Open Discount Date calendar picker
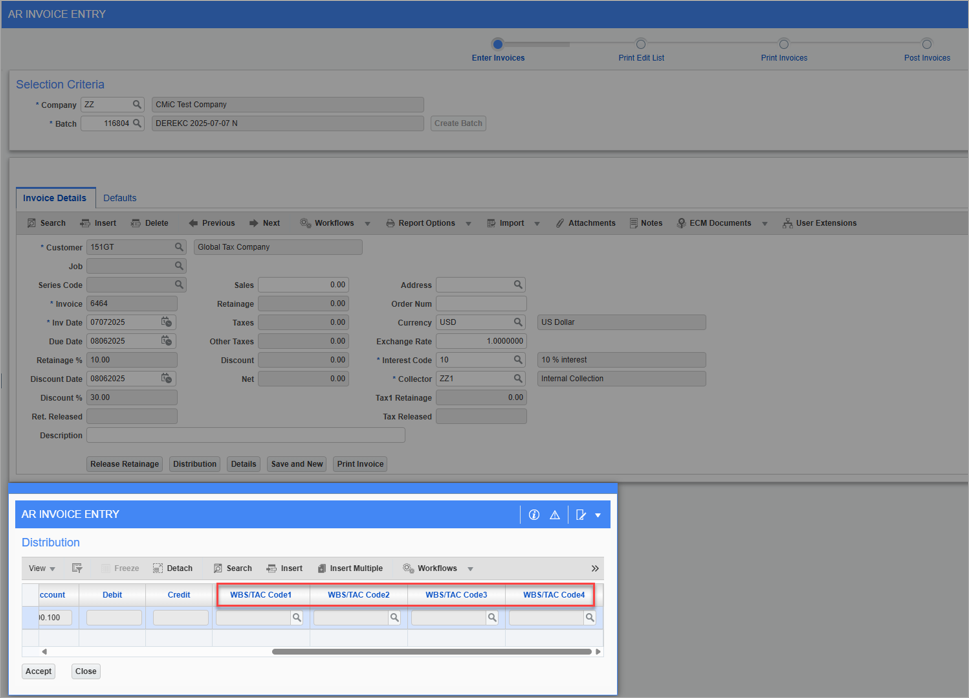This screenshot has width=969, height=698. [166, 378]
